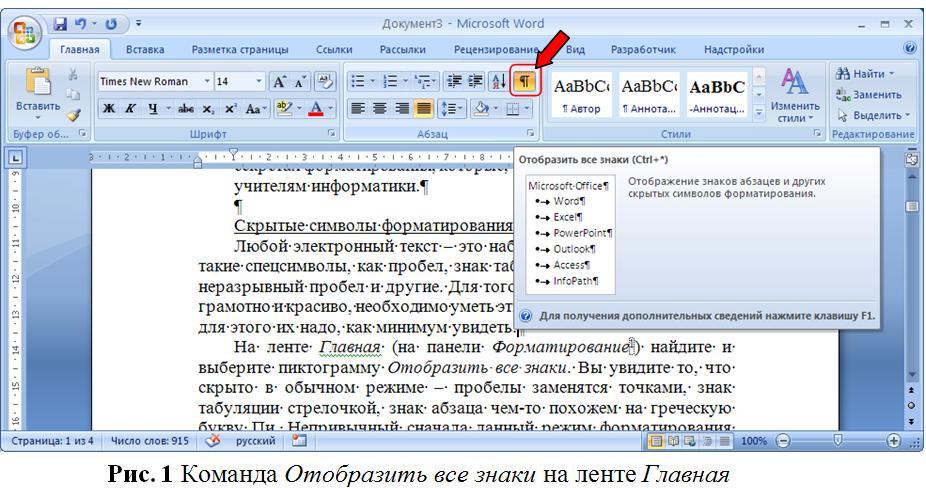
Task: Click Заменить button
Action: pyautogui.click(x=869, y=95)
